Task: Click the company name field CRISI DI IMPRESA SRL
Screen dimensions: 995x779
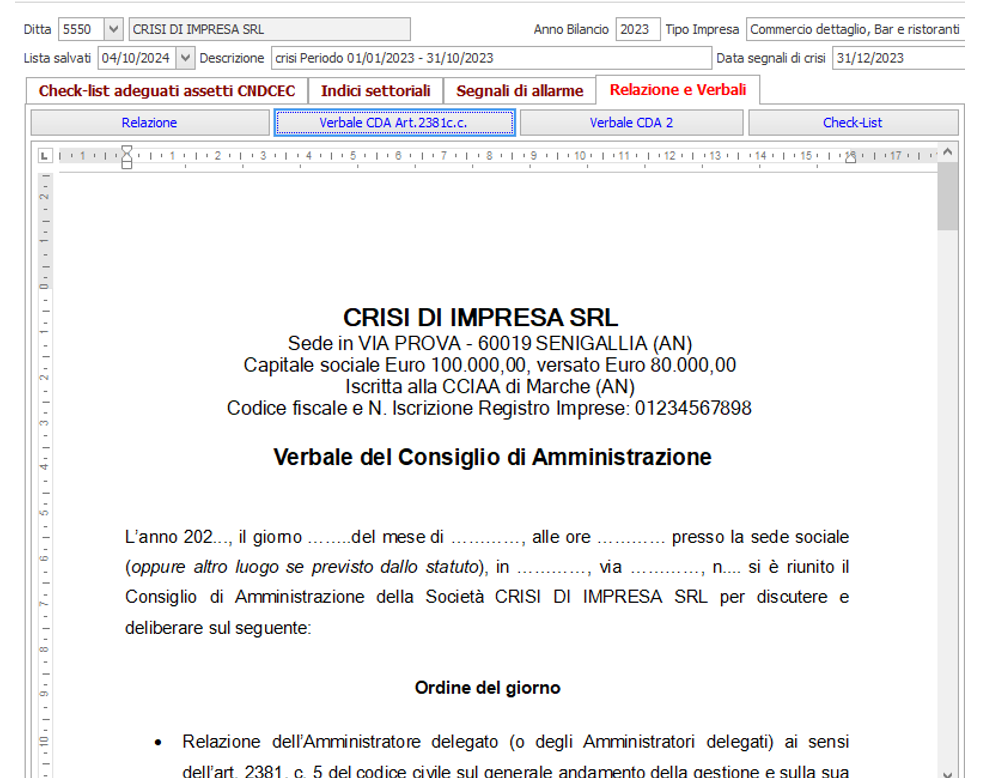Action: [x=270, y=29]
